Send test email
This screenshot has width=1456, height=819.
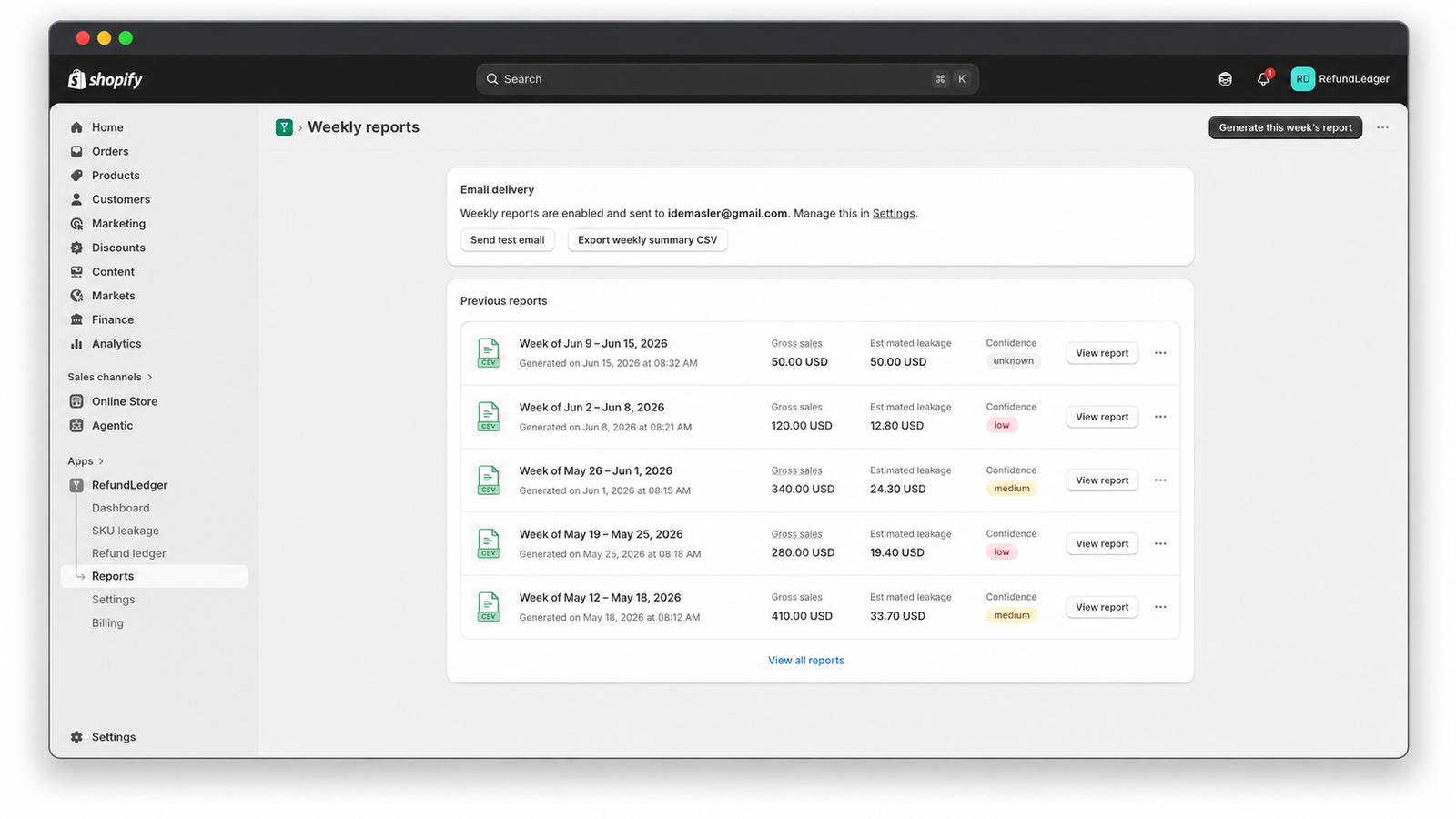(507, 240)
